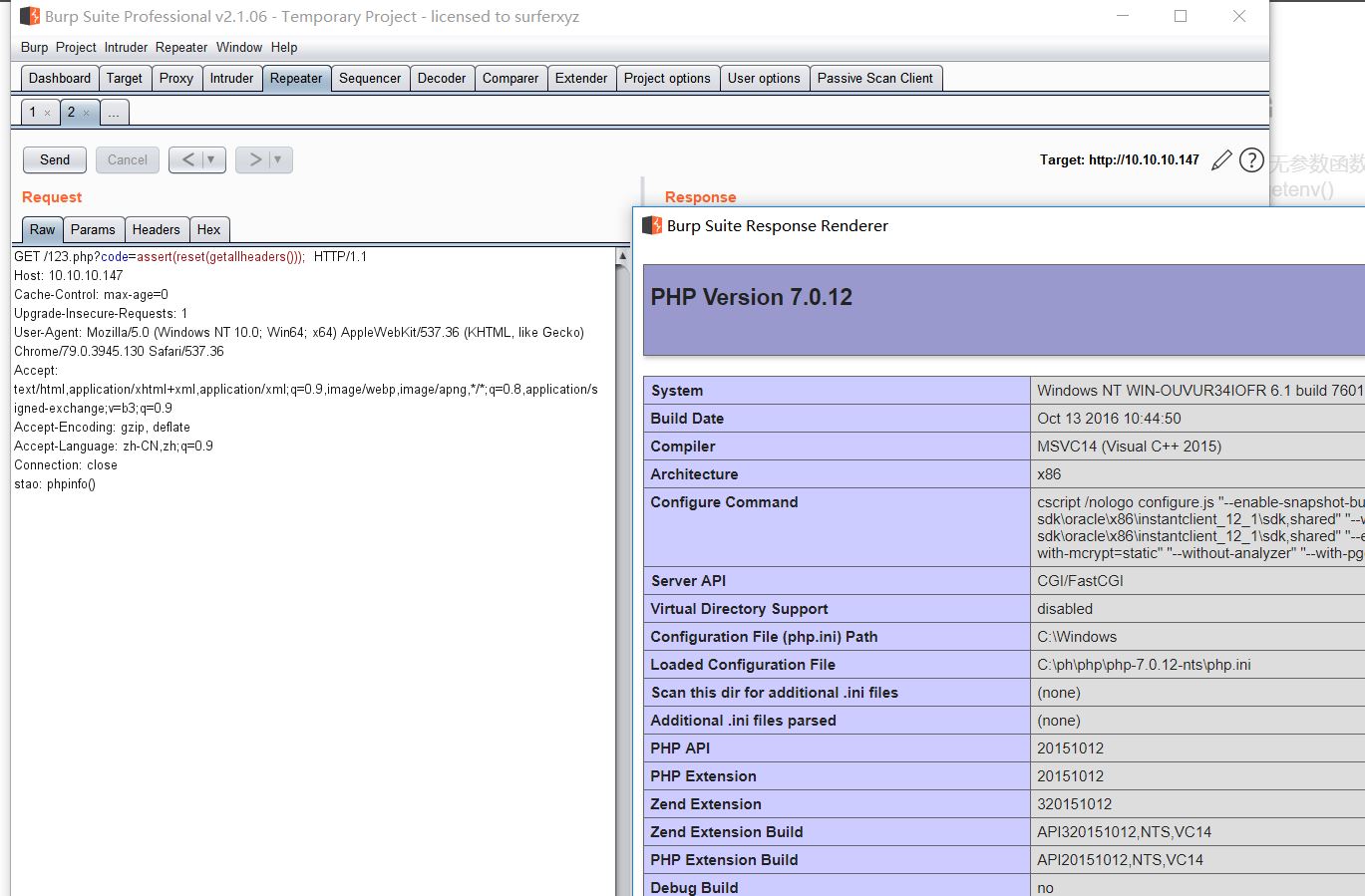Select the Params request view tab
The height and width of the screenshot is (896, 1365).
[93, 229]
